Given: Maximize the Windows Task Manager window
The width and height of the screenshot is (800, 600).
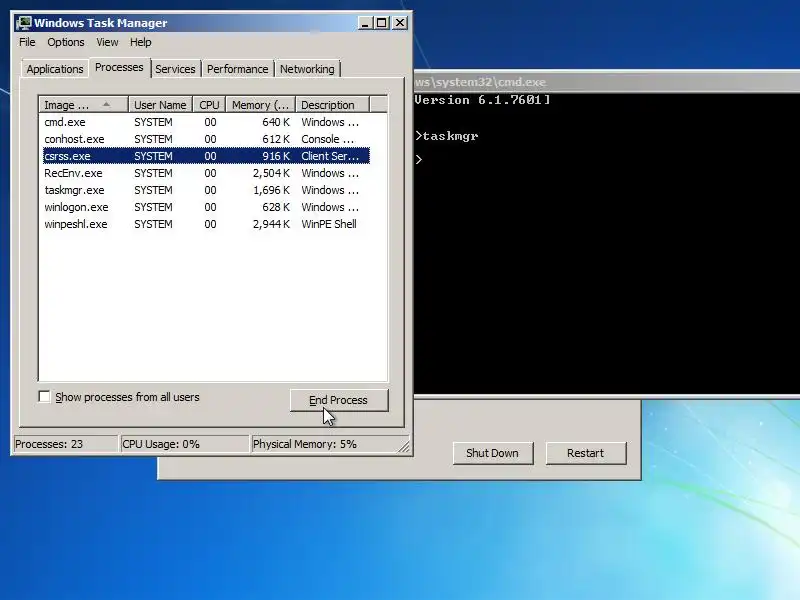Looking at the screenshot, I should pyautogui.click(x=382, y=23).
